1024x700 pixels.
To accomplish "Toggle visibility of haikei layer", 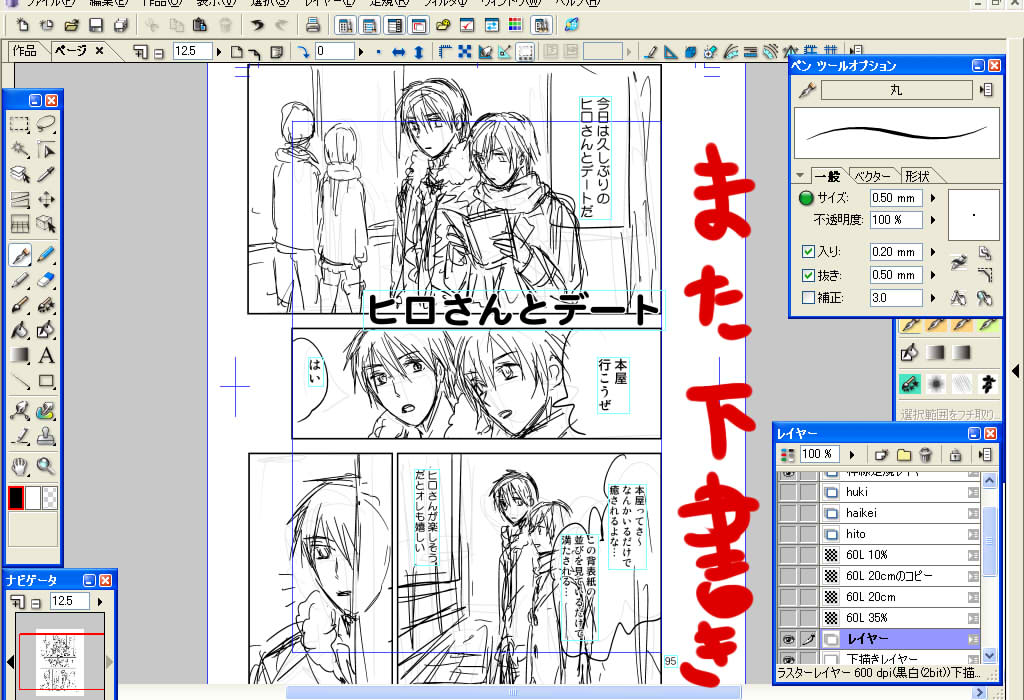I will tap(788, 513).
